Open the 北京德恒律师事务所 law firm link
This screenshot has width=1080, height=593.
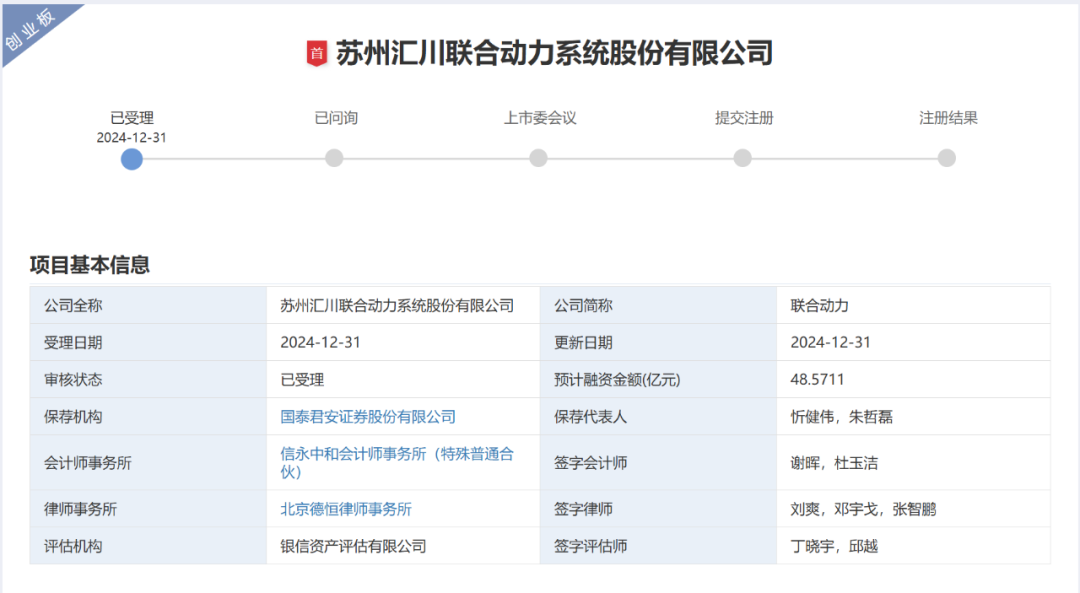point(347,508)
